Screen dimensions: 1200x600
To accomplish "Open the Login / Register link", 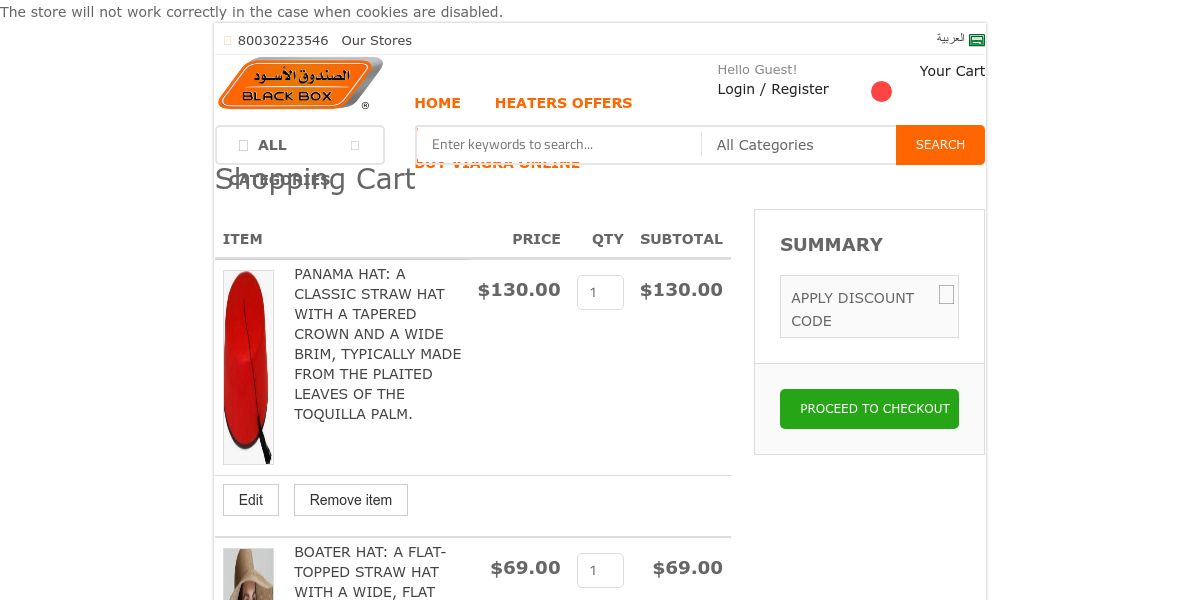I will (772, 89).
